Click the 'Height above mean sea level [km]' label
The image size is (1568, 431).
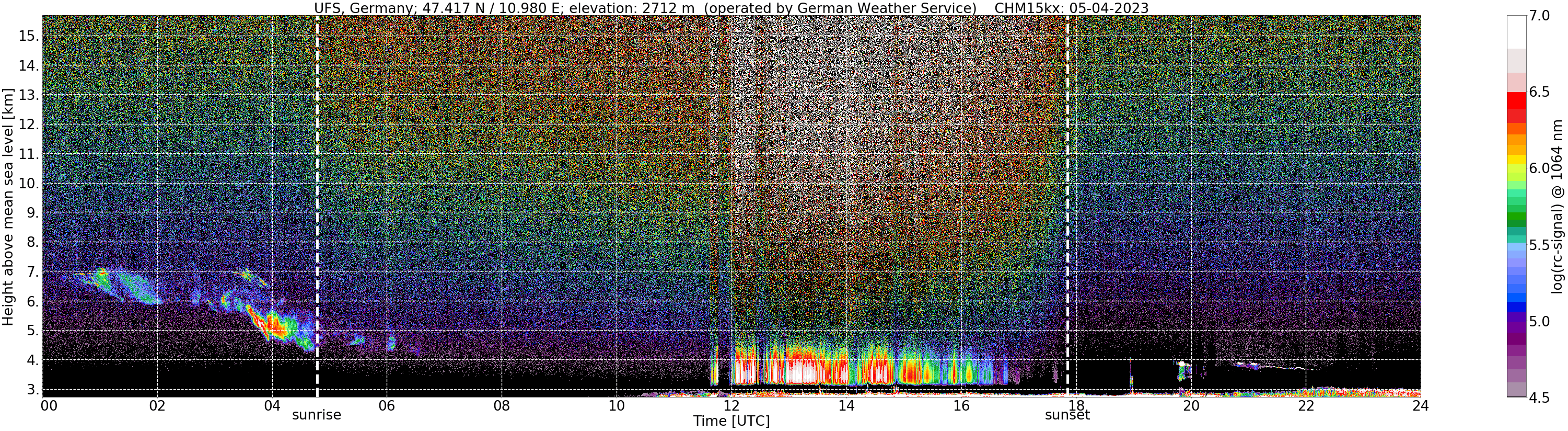8,206
